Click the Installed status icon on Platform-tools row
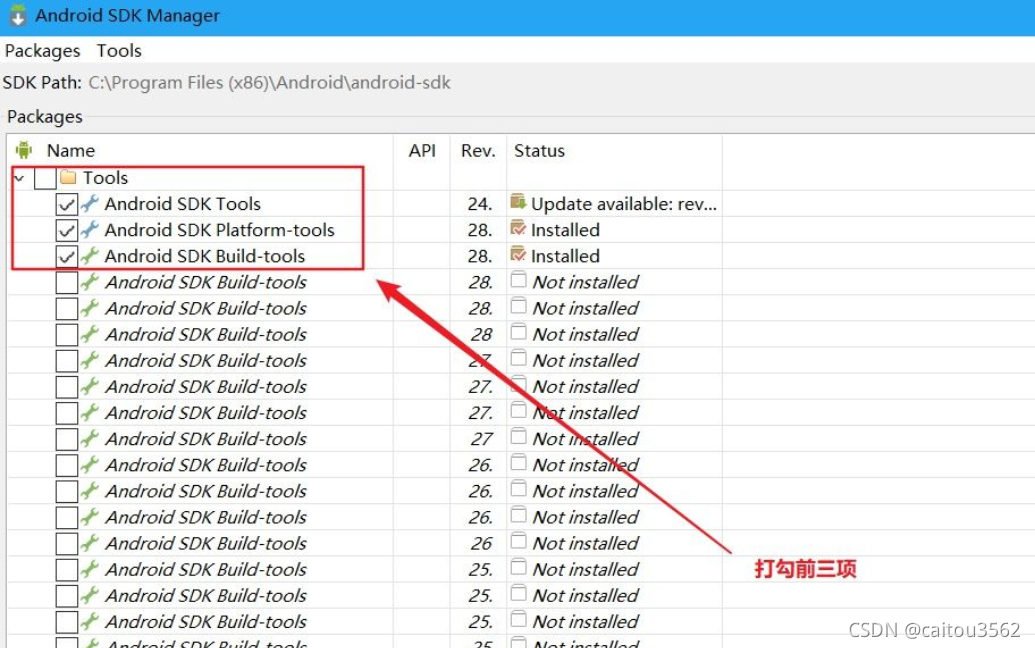Viewport: 1035px width, 648px height. coord(518,228)
